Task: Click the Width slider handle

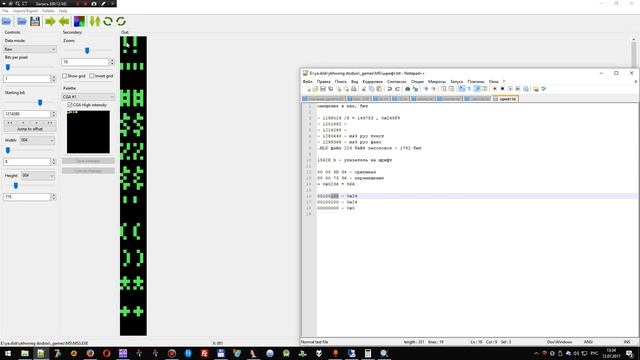Action: 8,151
